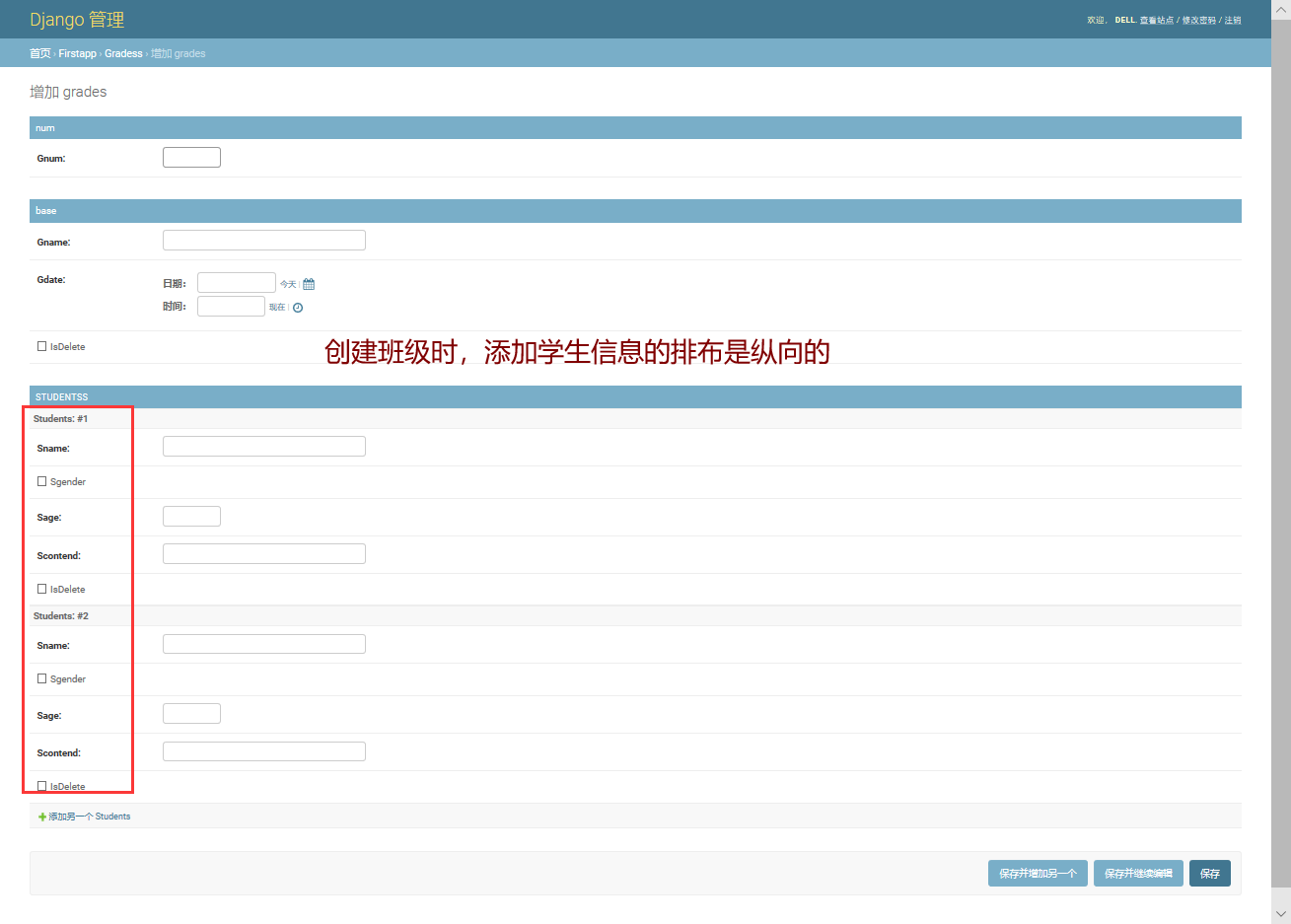Tick the IsDelete checkbox in base section
Image resolution: width=1291 pixels, height=924 pixels.
(x=41, y=346)
